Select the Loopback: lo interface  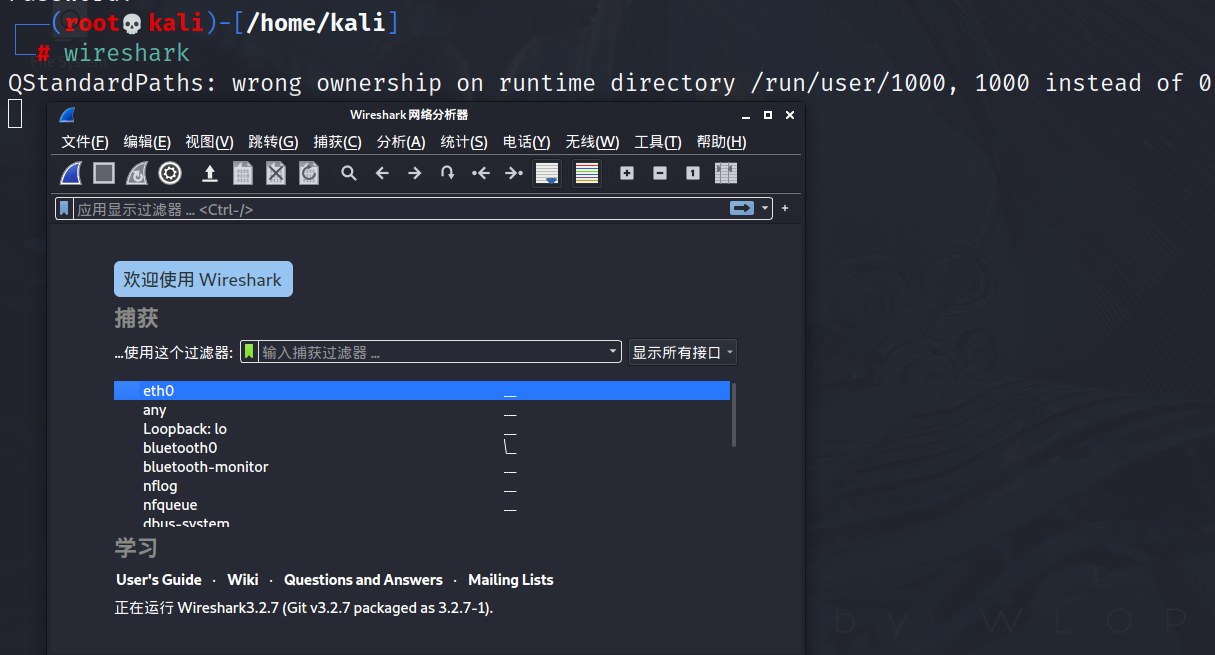(x=422, y=429)
